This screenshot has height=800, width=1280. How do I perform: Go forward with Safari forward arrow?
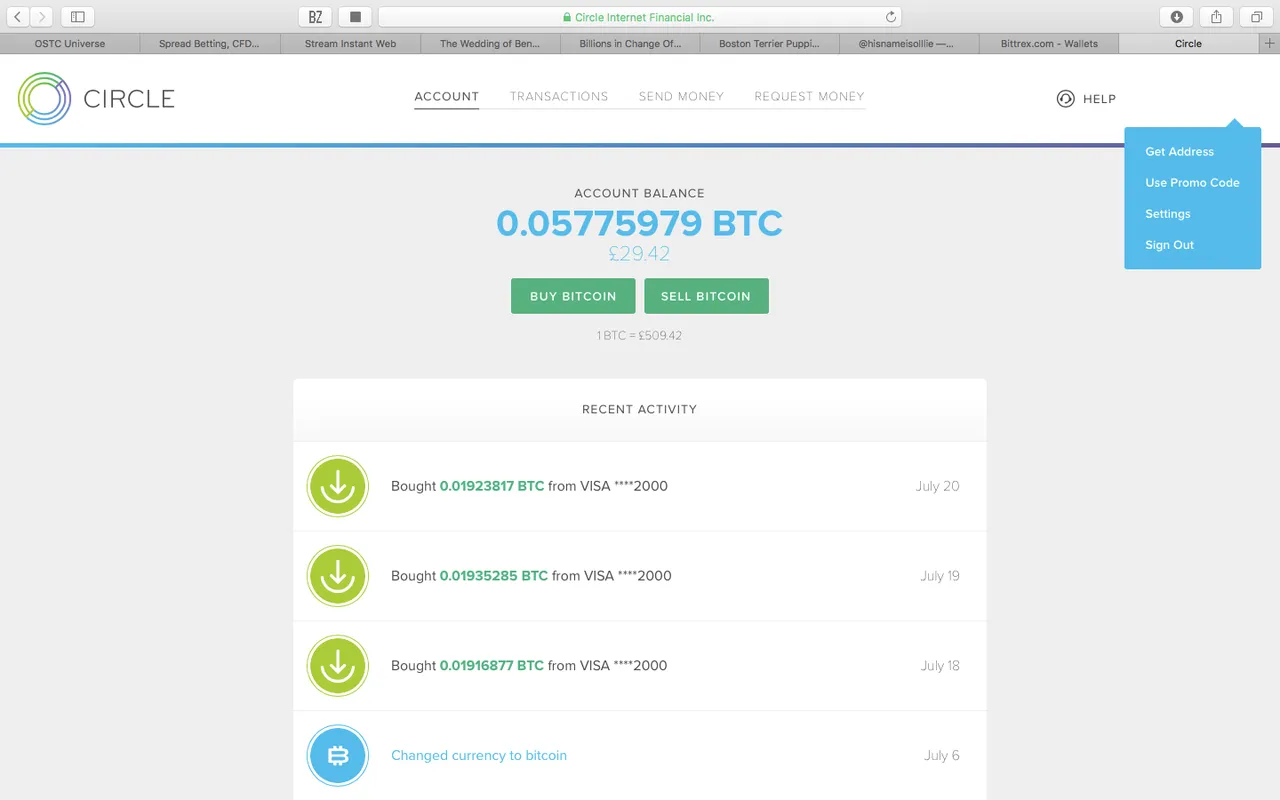(x=42, y=17)
